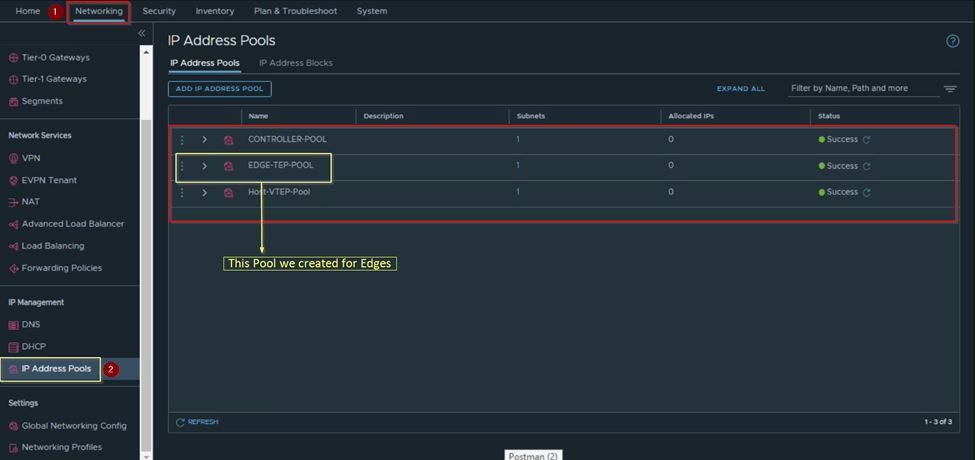Collapse the left sidebar with double-chevron icon
This screenshot has width=975, height=460.
(142, 33)
